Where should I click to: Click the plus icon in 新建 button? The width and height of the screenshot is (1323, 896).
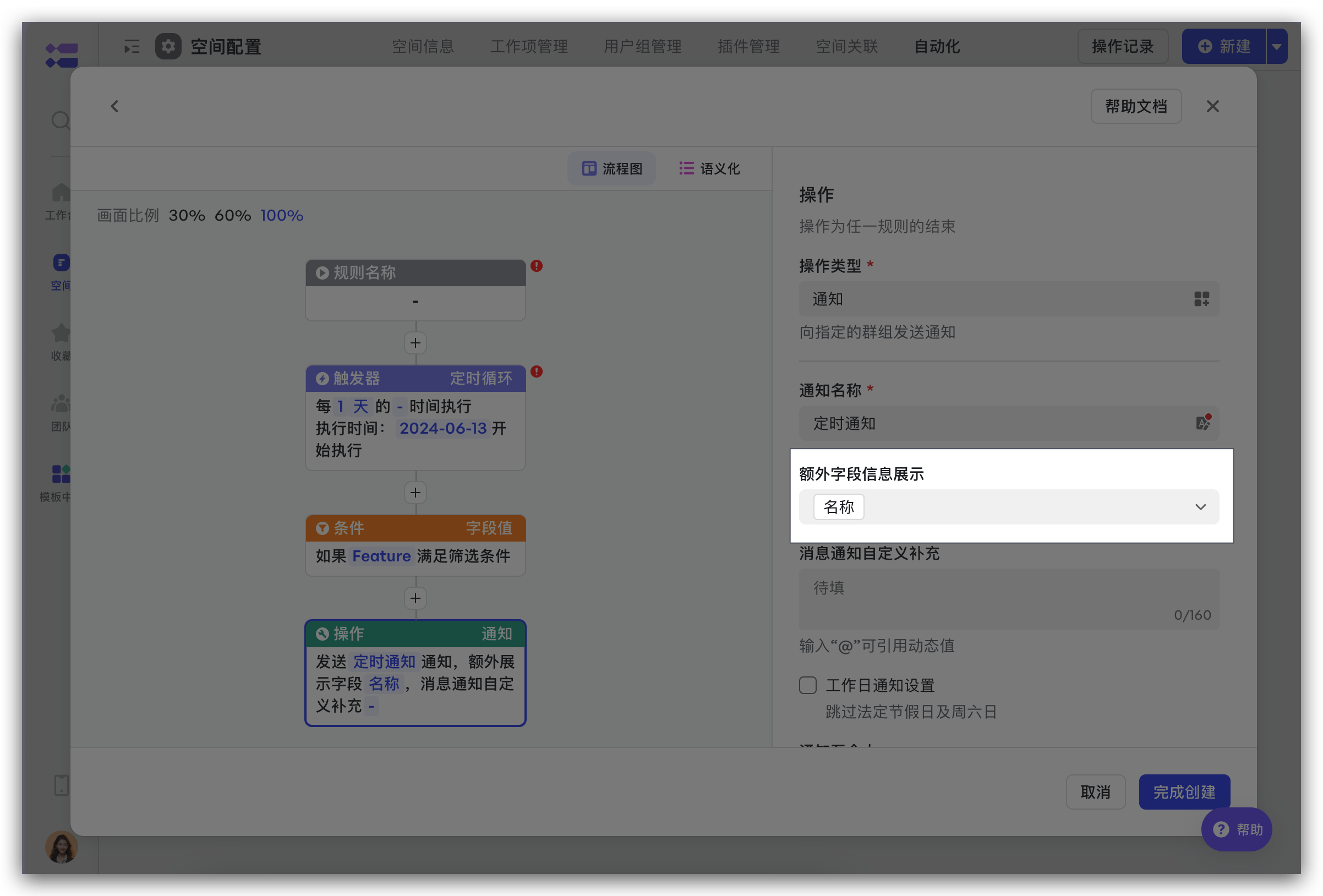pyautogui.click(x=1205, y=46)
